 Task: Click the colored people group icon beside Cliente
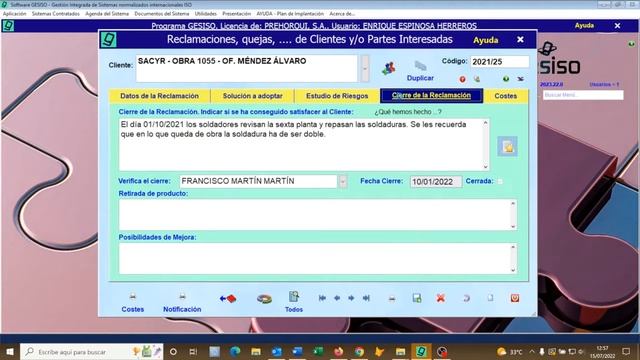click(x=389, y=68)
